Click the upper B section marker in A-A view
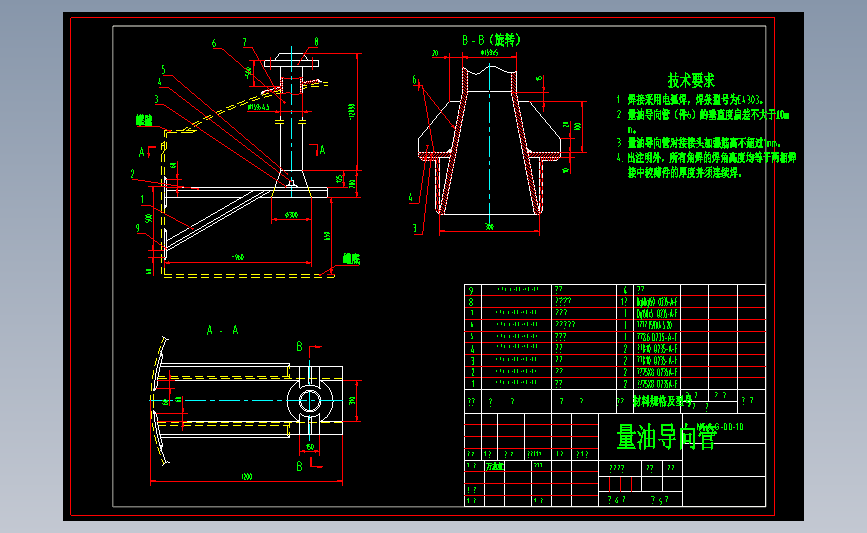The width and height of the screenshot is (867, 533). point(299,347)
